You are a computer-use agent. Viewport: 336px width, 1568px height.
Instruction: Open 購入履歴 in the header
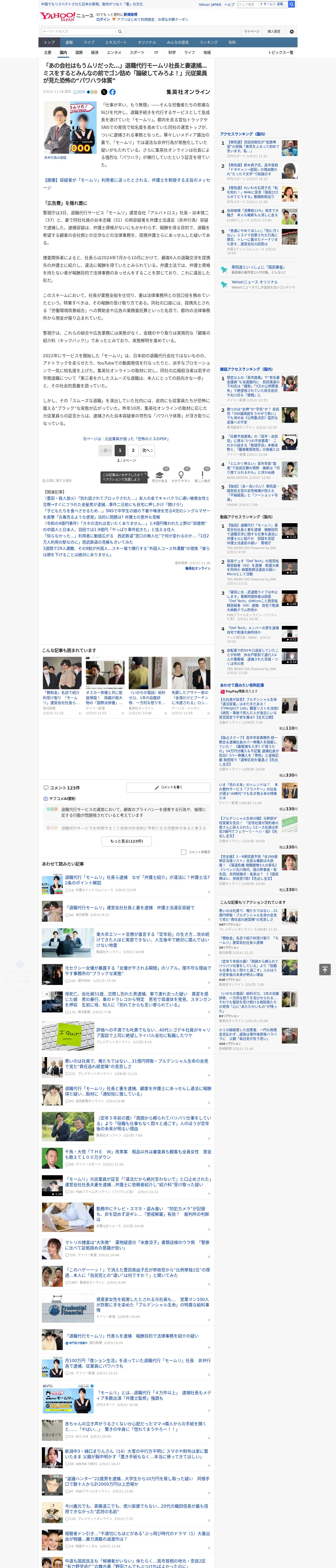tap(274, 31)
